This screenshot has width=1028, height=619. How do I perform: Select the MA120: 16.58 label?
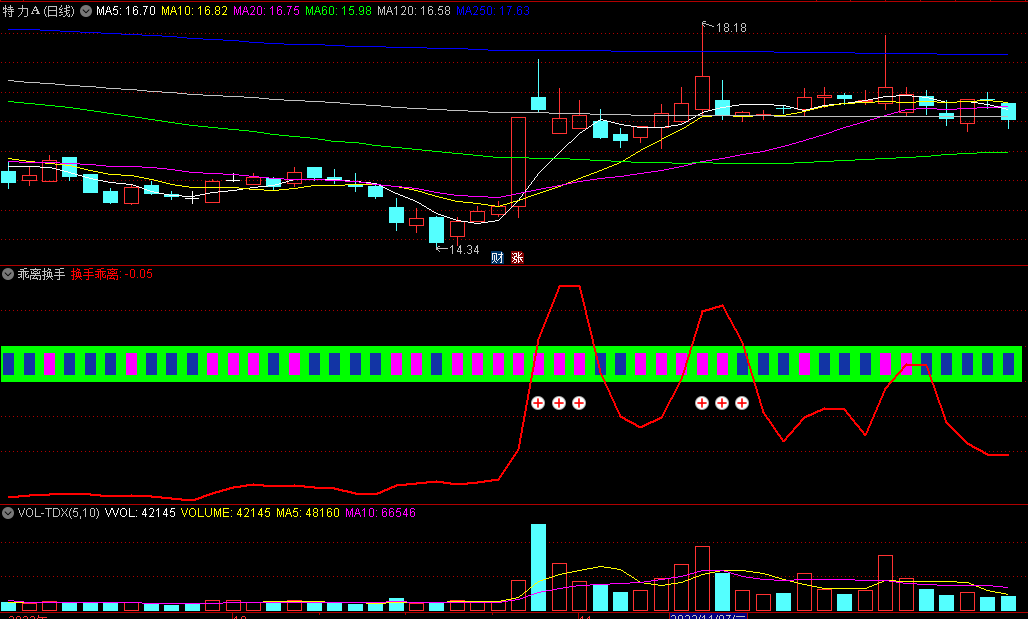[x=414, y=11]
